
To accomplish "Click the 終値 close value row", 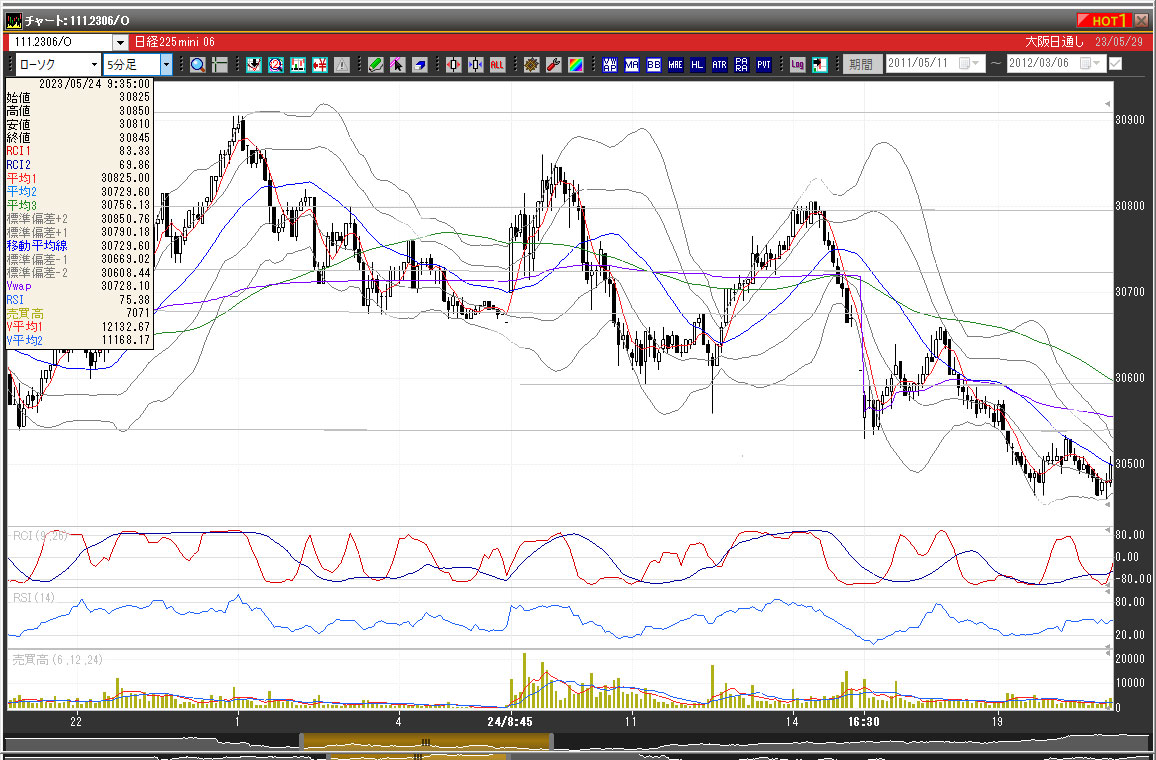I will (x=78, y=138).
